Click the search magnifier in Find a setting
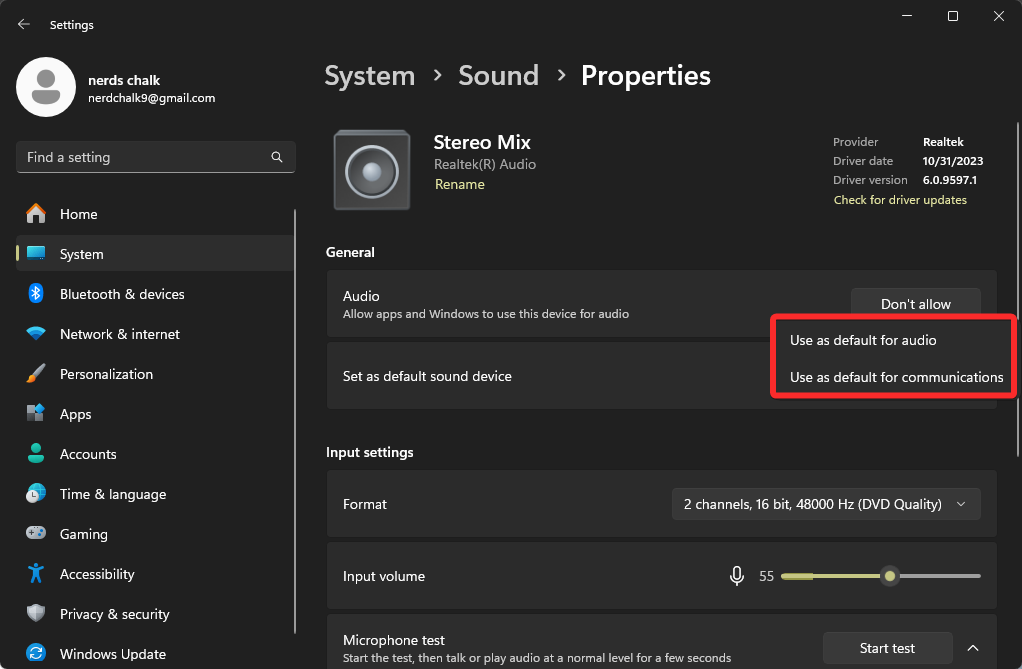 pos(276,157)
